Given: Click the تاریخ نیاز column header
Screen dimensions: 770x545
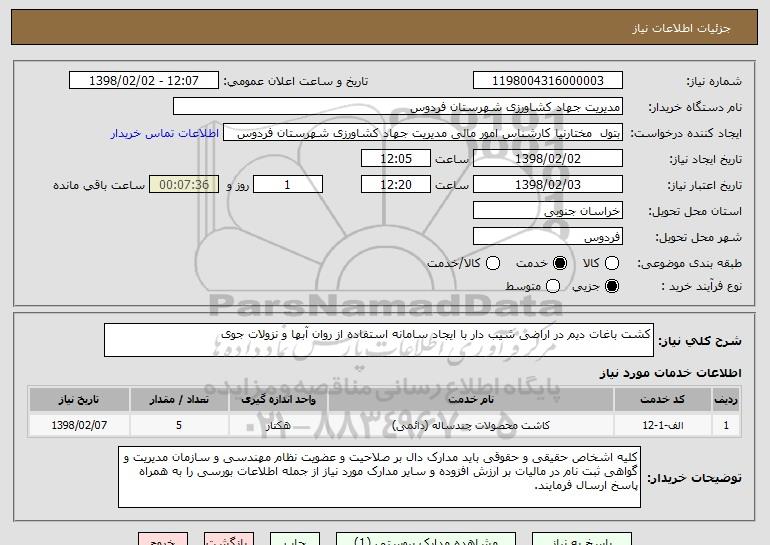Looking at the screenshot, I should [x=79, y=399].
